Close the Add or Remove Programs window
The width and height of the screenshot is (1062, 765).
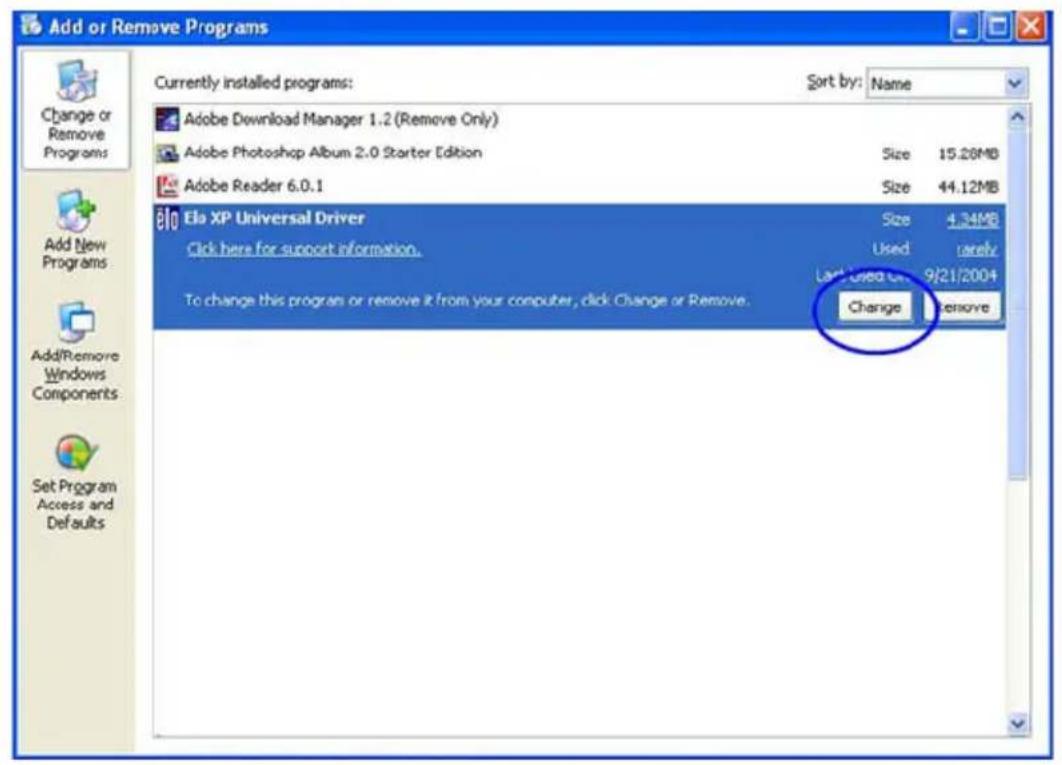click(x=1030, y=27)
